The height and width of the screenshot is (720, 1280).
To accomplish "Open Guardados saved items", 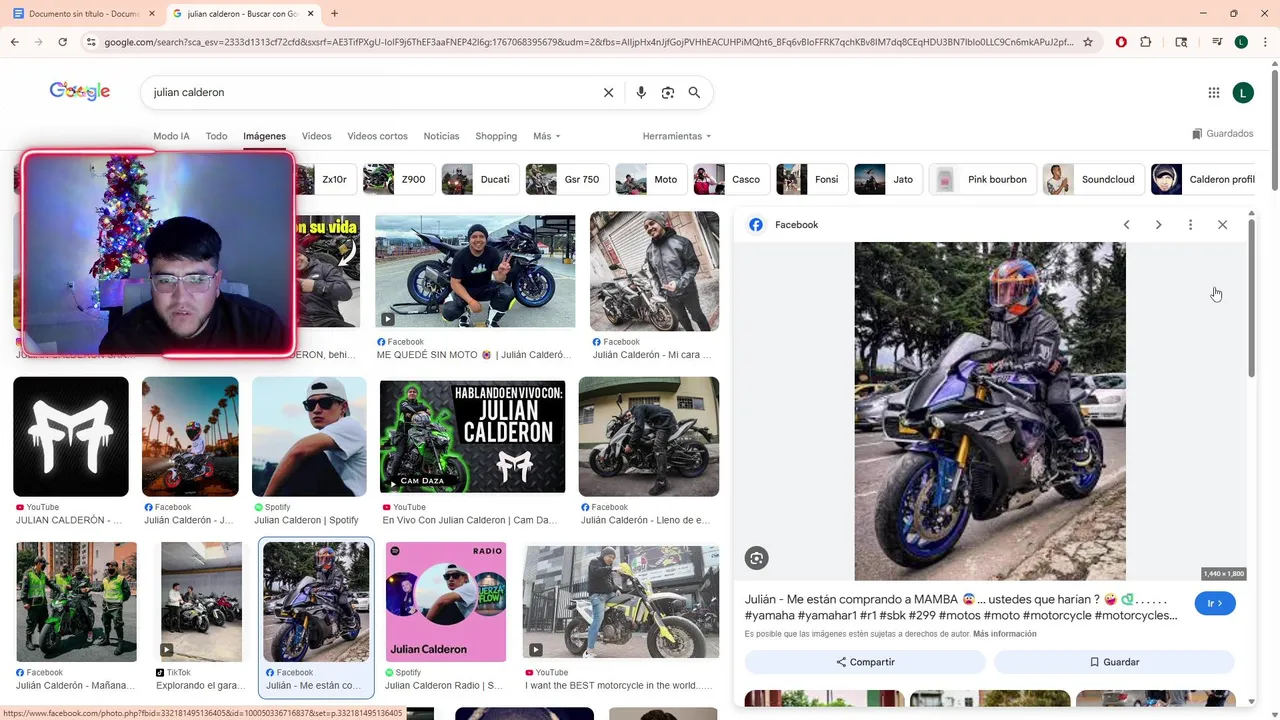I will tap(1222, 134).
